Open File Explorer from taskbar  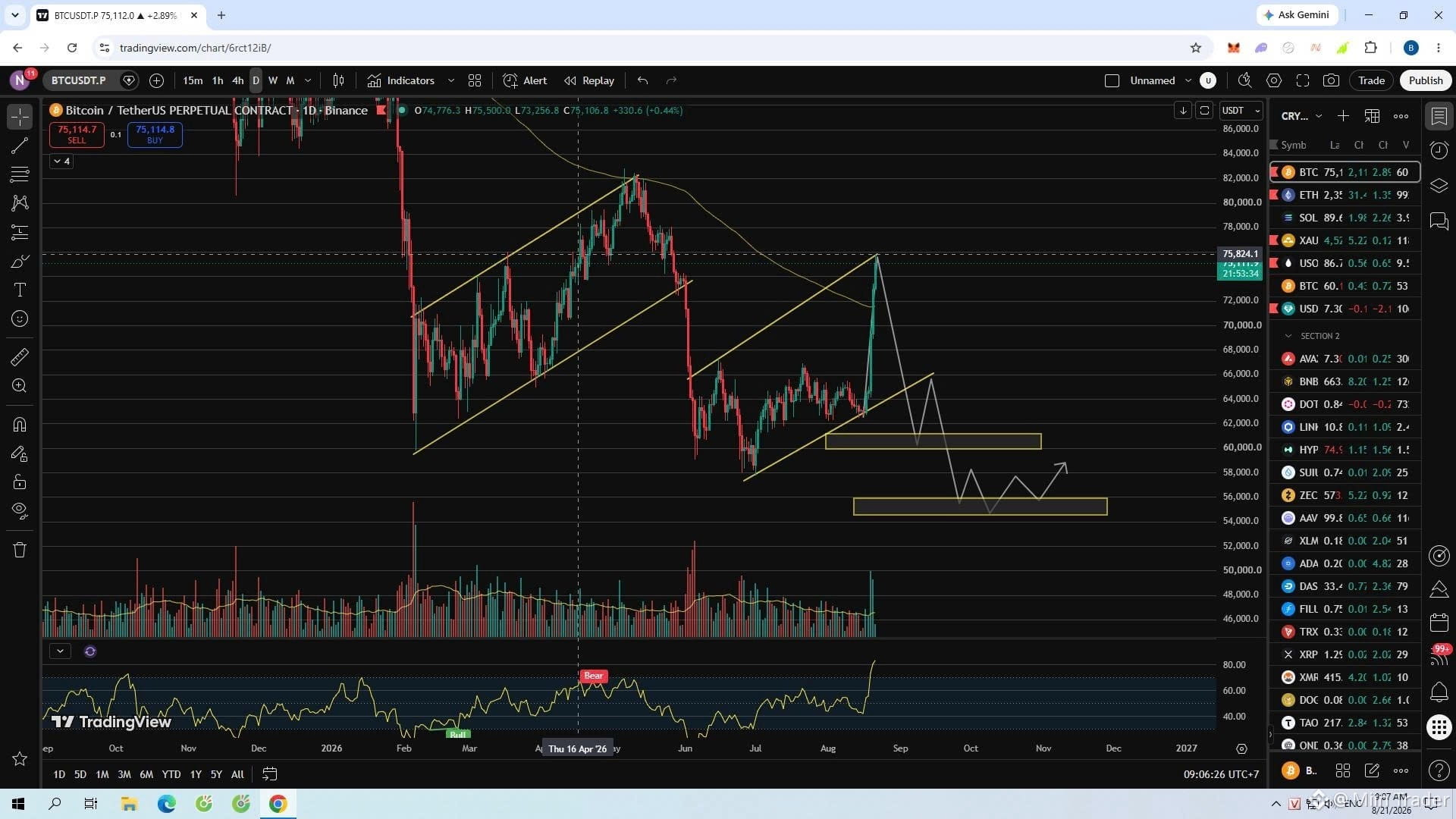coord(129,804)
